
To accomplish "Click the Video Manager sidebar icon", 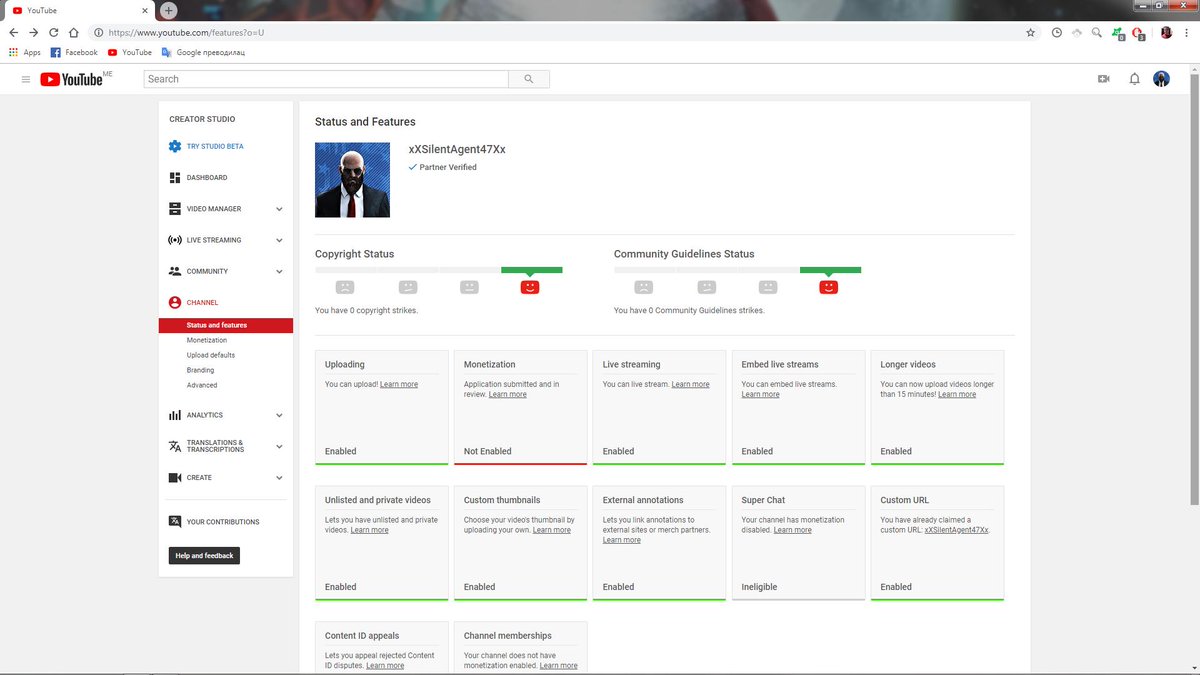I will pyautogui.click(x=175, y=209).
